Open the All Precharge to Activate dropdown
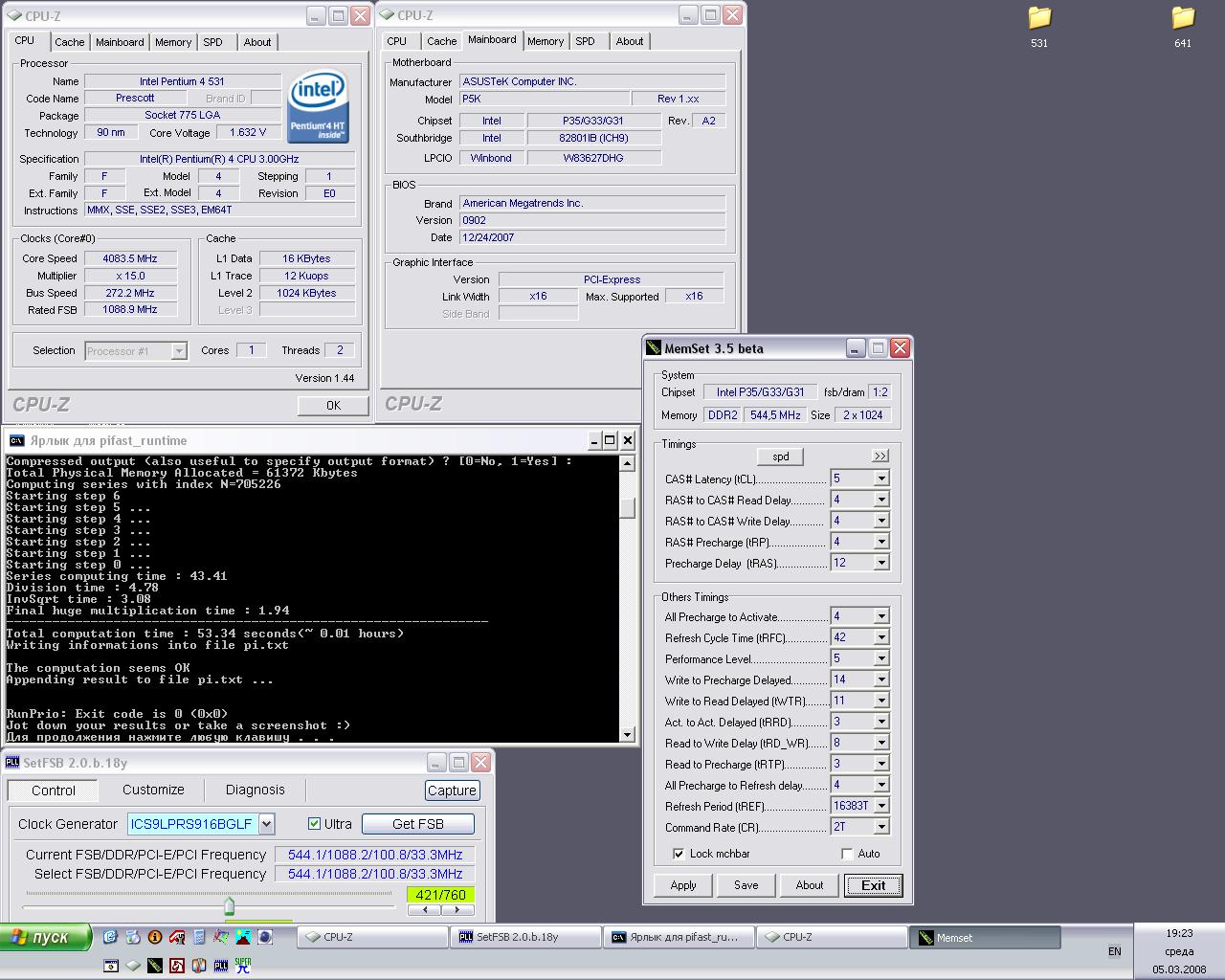Screen dimensions: 1225x980 [x=881, y=616]
